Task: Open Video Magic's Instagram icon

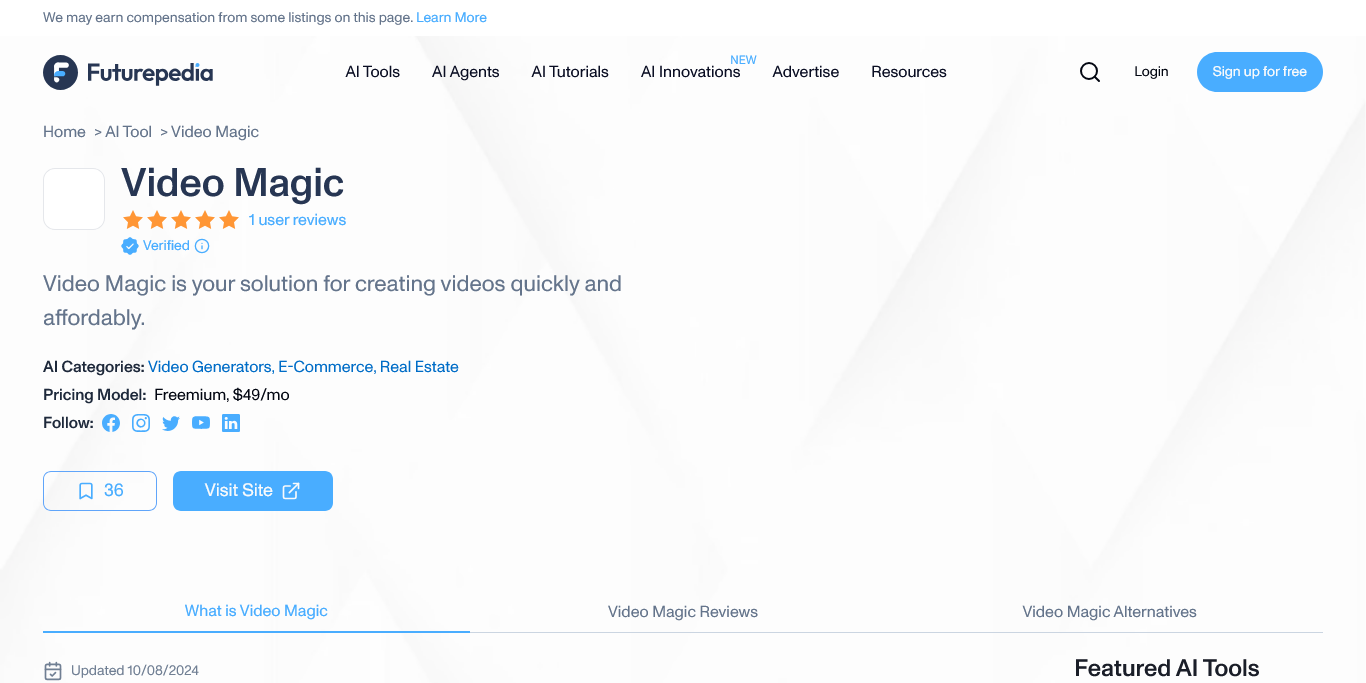Action: (x=141, y=423)
